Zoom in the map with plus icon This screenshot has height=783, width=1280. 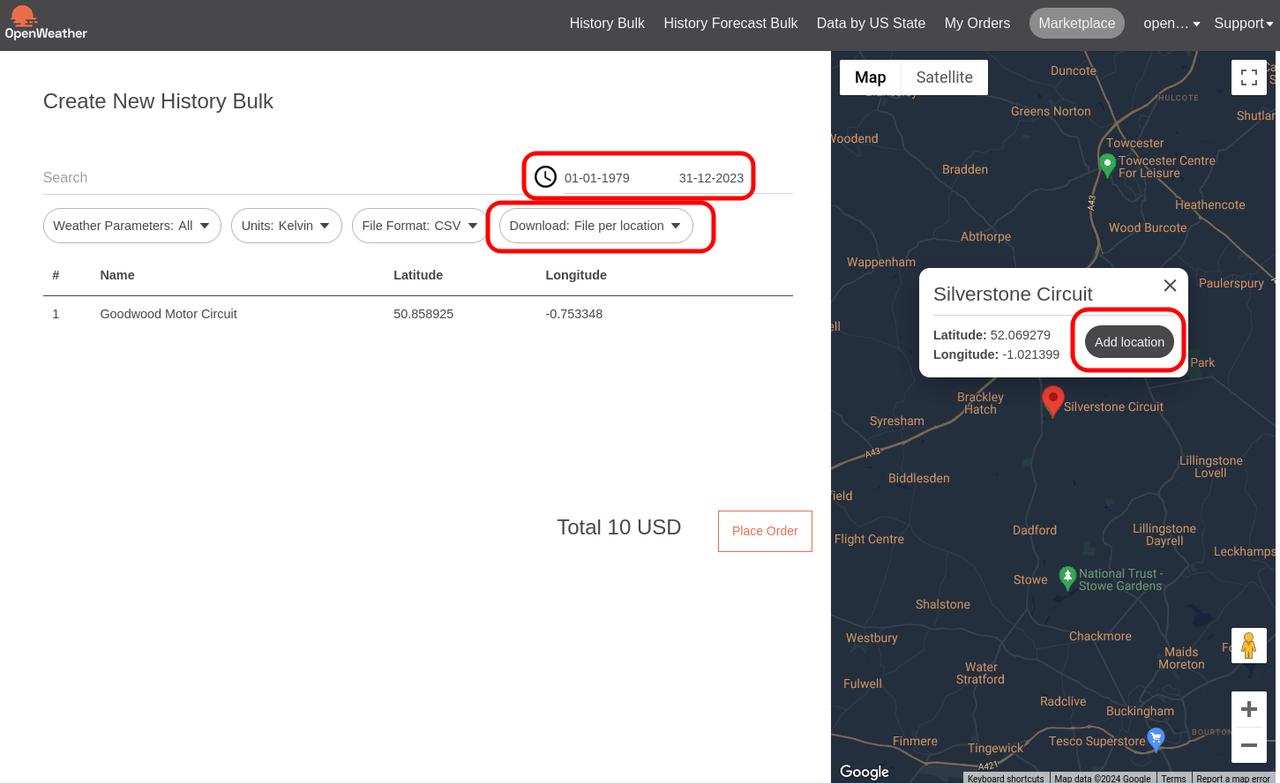pyautogui.click(x=1248, y=710)
